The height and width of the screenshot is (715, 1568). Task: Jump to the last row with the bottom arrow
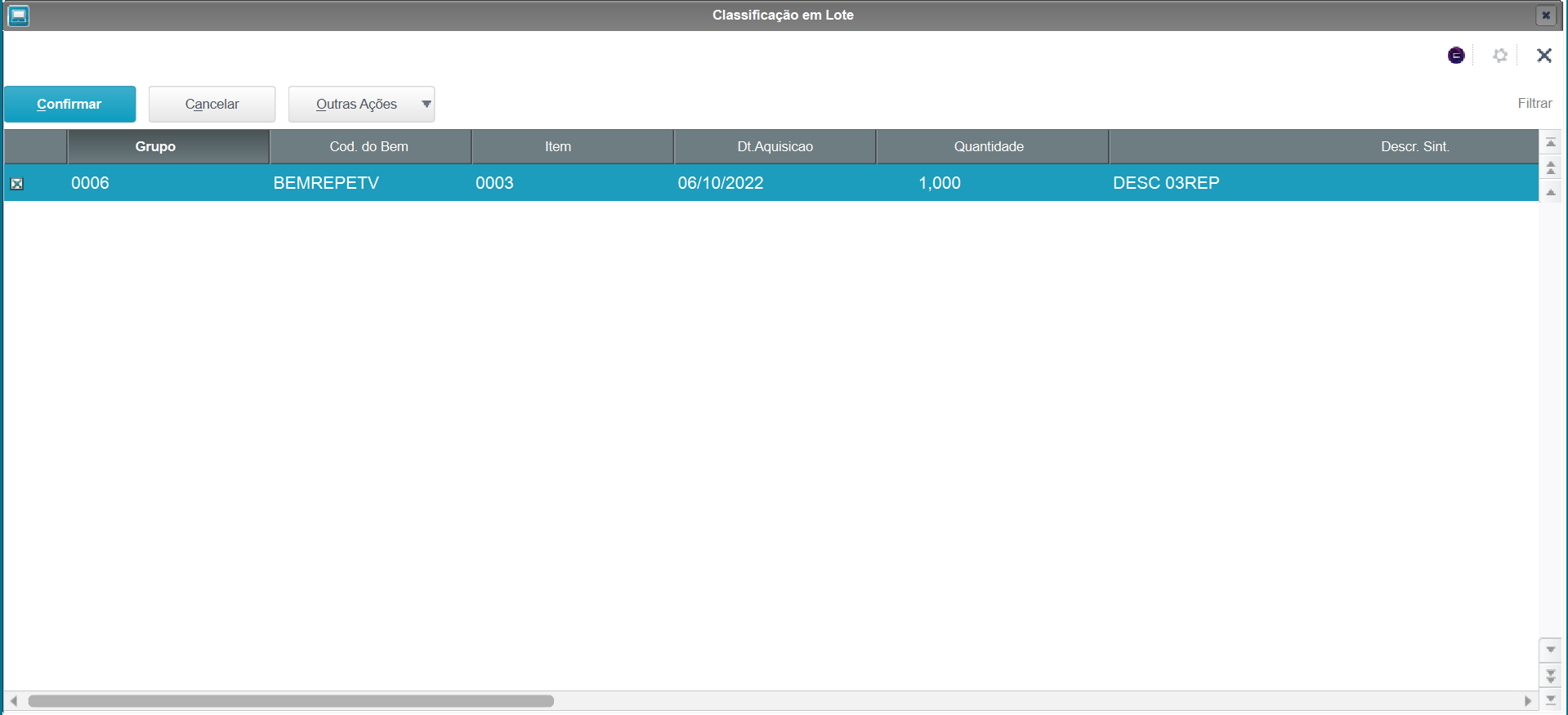[1550, 699]
